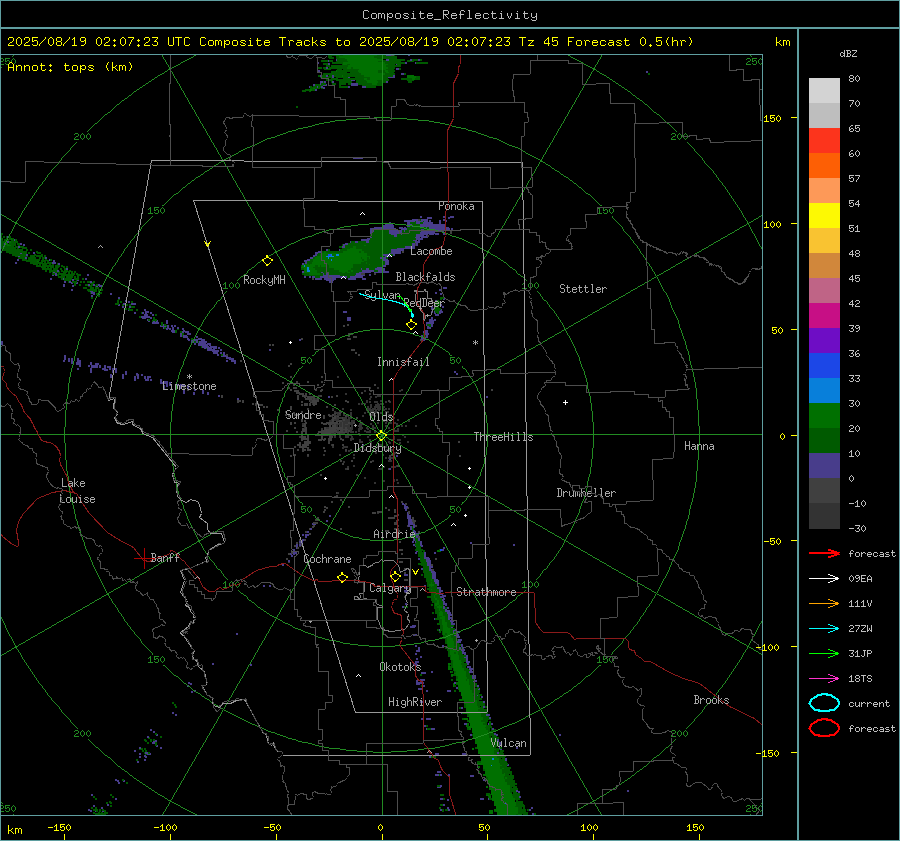
Task: Click the ThreeHills city label
Action: click(x=503, y=437)
